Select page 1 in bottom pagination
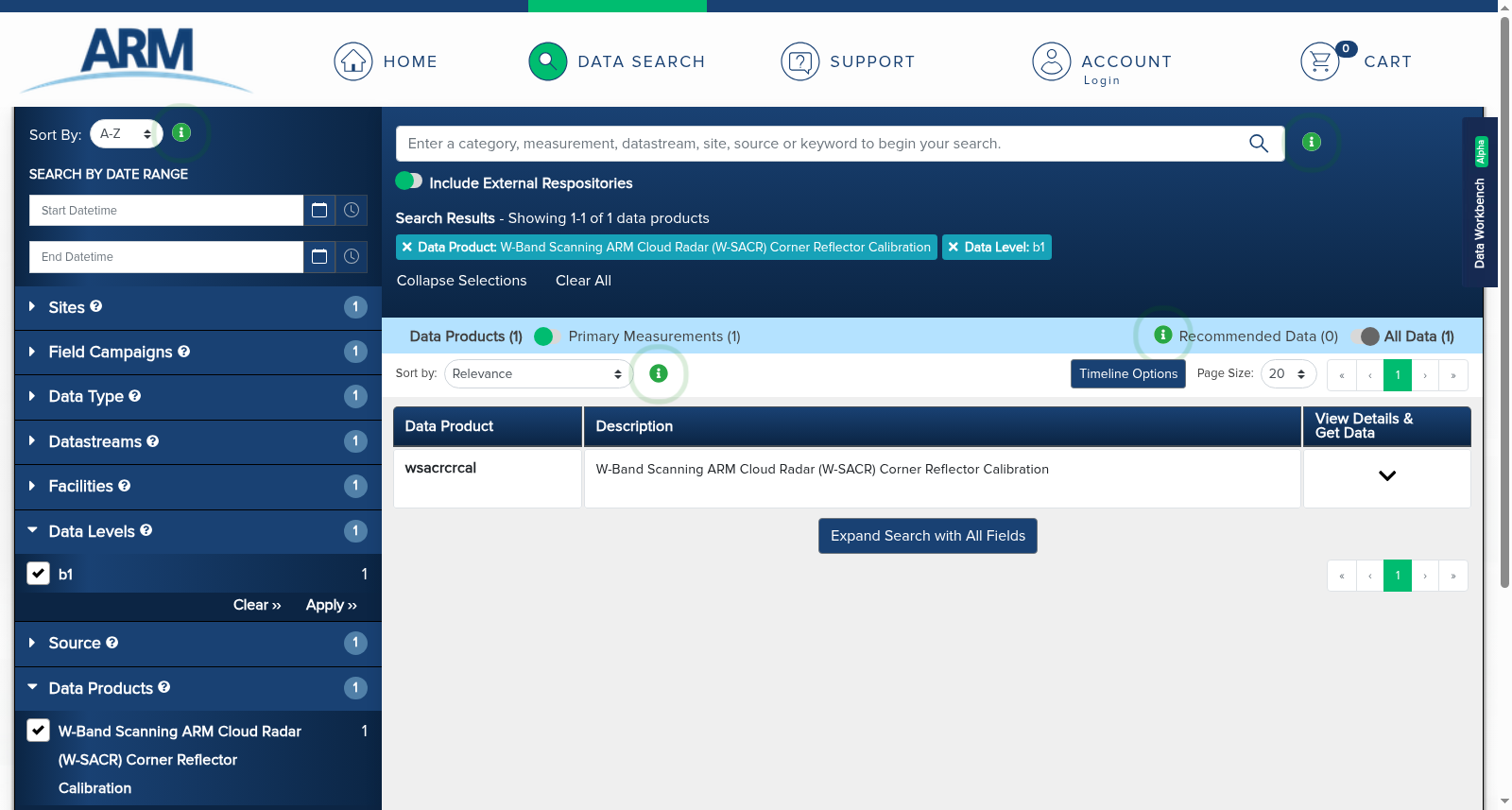Viewport: 1512px width, 810px height. [1398, 575]
